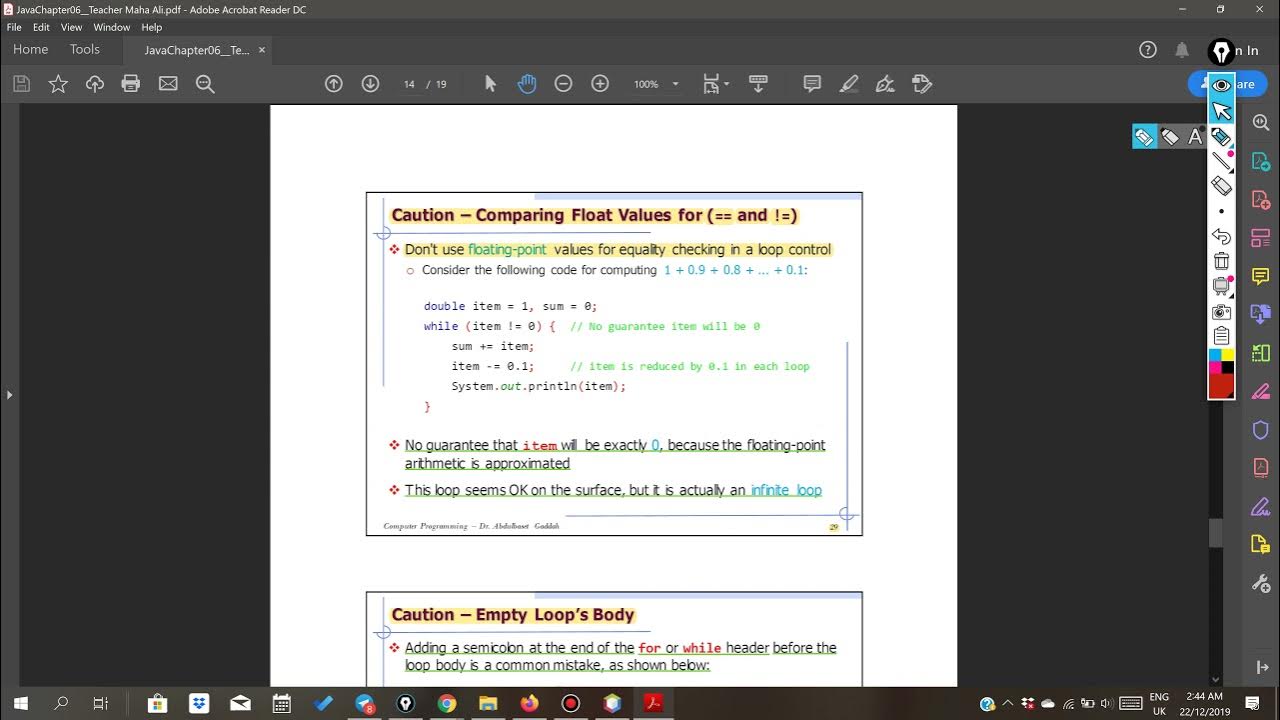Expand the left navigation pane
Screen dimensions: 1280x720
[x=9, y=395]
